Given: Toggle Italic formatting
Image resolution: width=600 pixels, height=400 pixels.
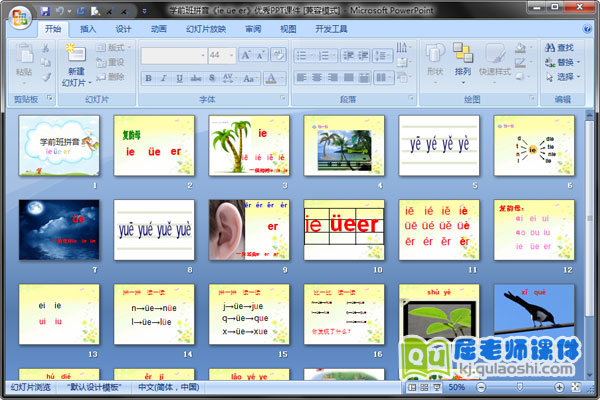Looking at the screenshot, I should click(164, 78).
